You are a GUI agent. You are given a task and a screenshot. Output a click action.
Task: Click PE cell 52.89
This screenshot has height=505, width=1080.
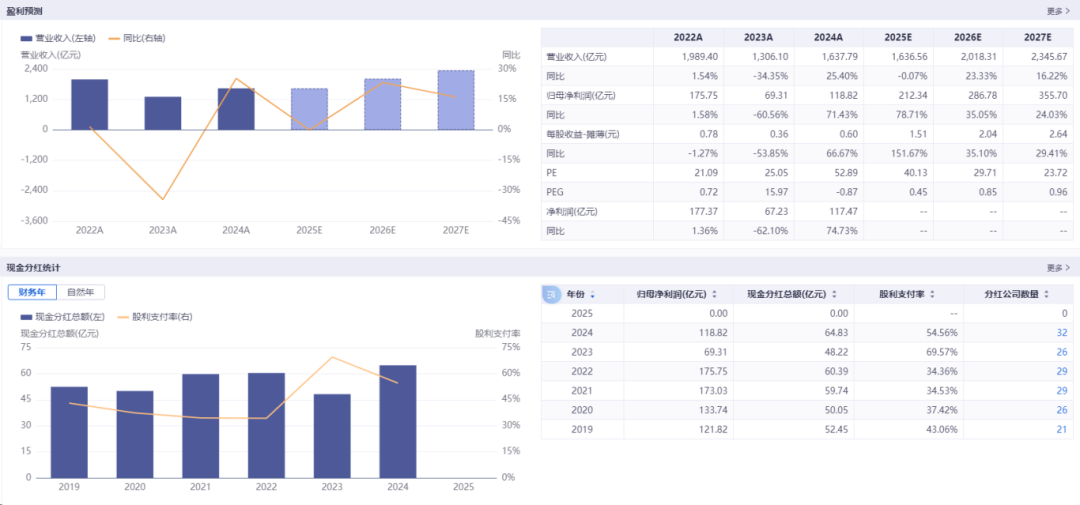pos(846,173)
